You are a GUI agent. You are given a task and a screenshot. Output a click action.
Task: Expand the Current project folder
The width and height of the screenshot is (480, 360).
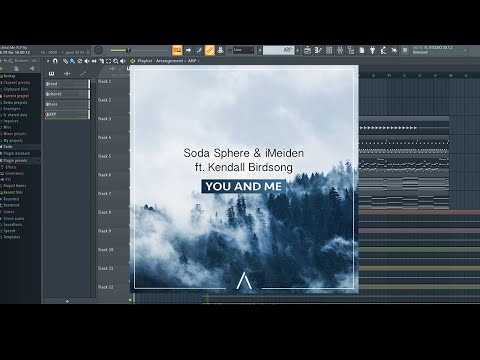pos(15,96)
